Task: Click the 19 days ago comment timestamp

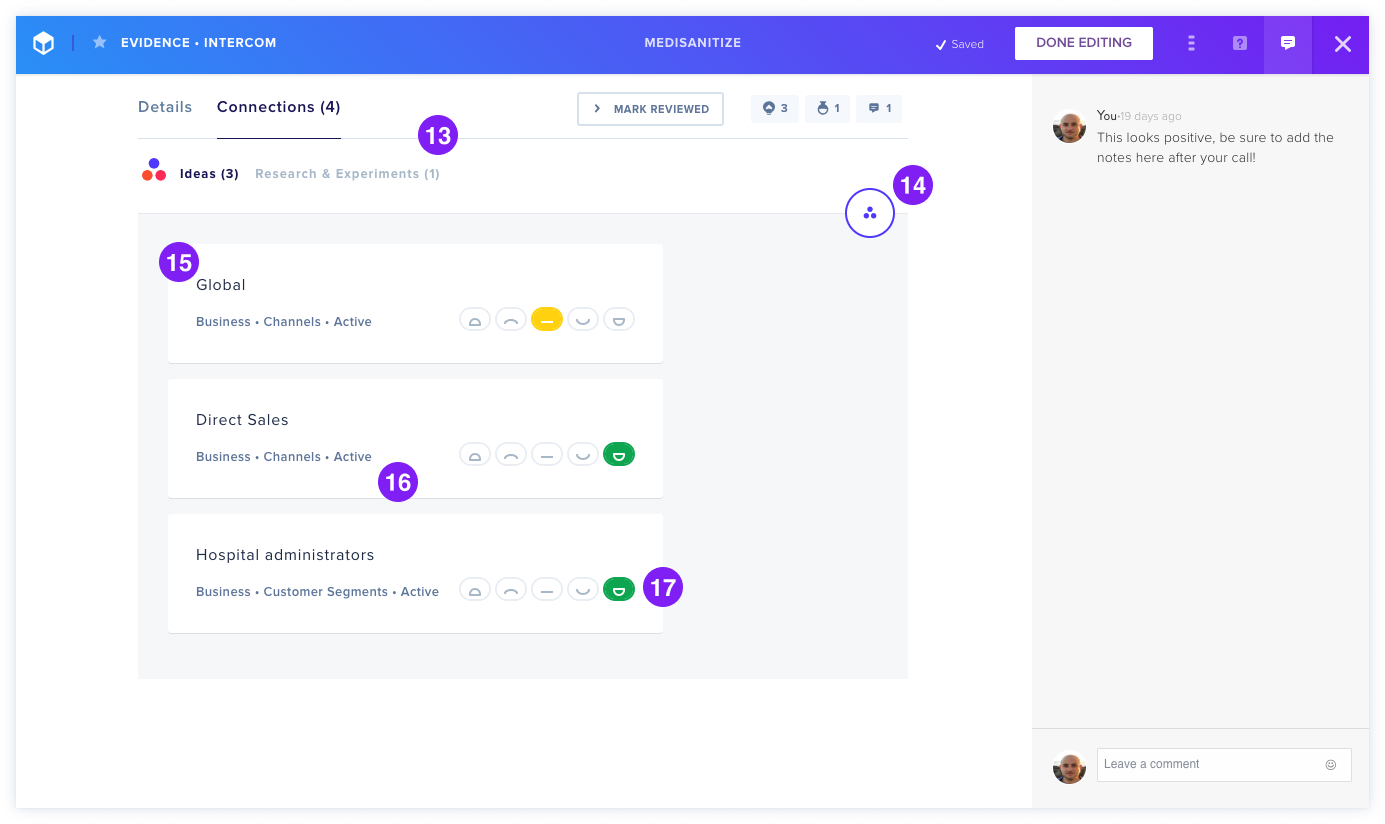Action: pos(1151,117)
